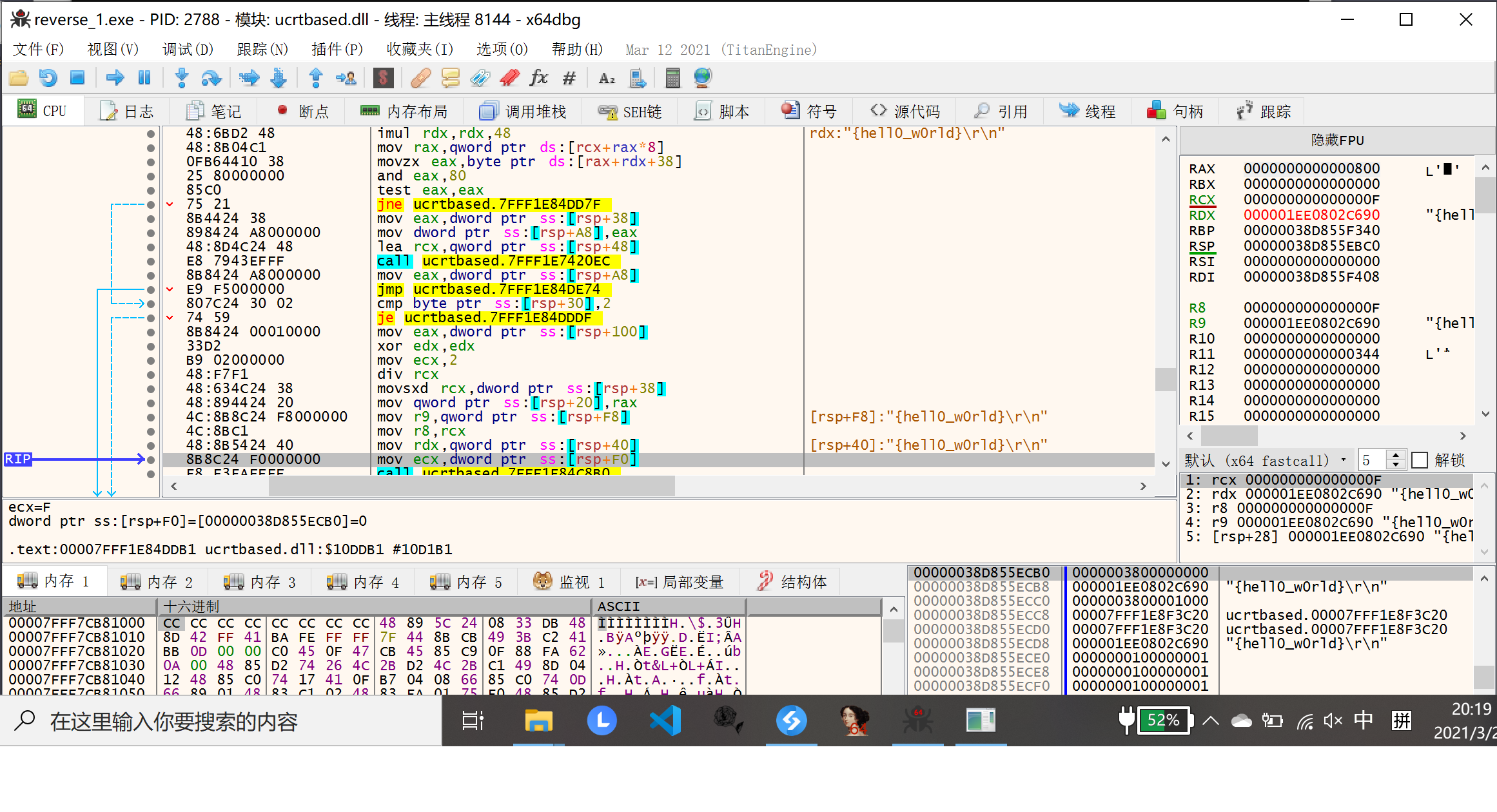Open the patches band-aid icon
This screenshot has width=1497, height=812.
pos(420,79)
